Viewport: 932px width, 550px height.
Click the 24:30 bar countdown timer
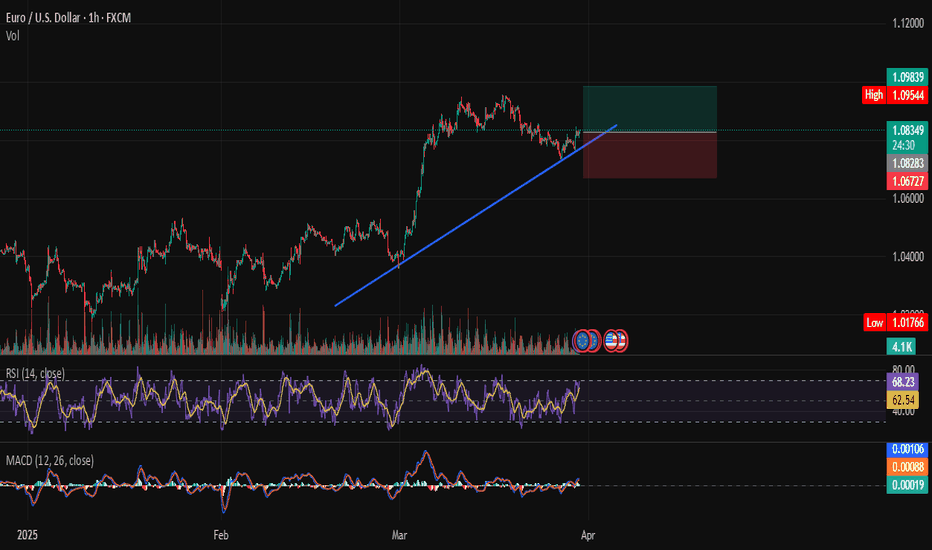click(903, 145)
